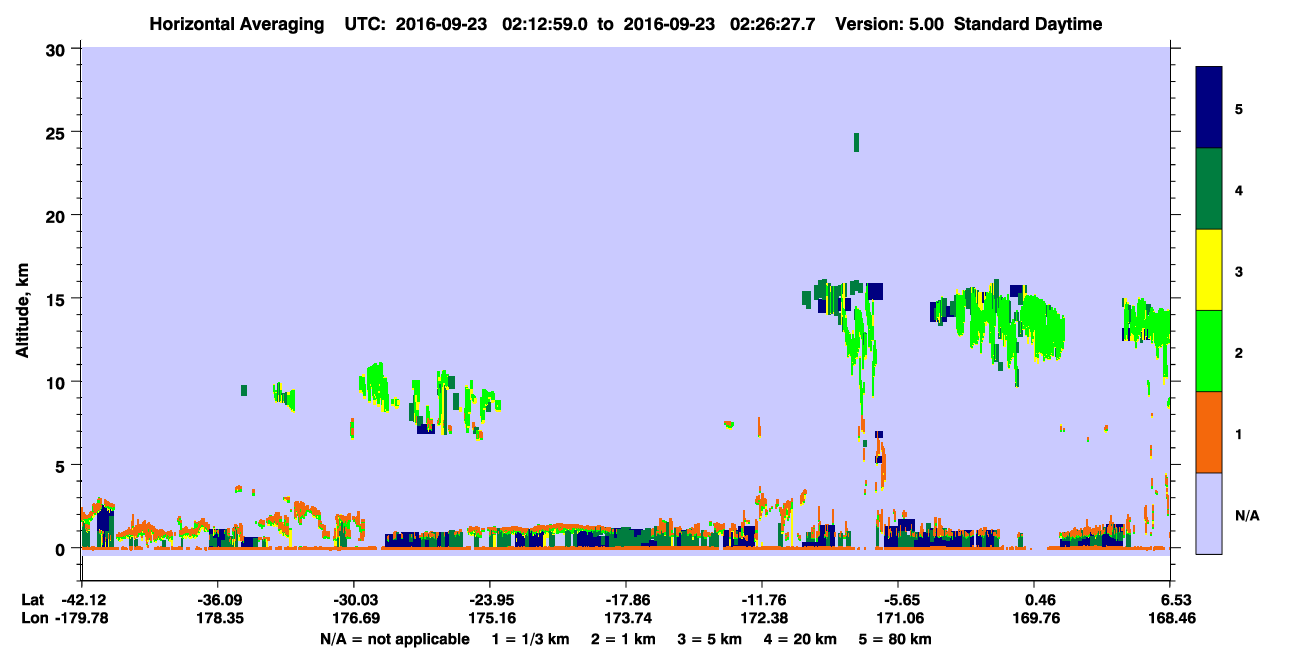Click the isolated dark green feature near 24 km
1300x667 pixels.
click(856, 142)
